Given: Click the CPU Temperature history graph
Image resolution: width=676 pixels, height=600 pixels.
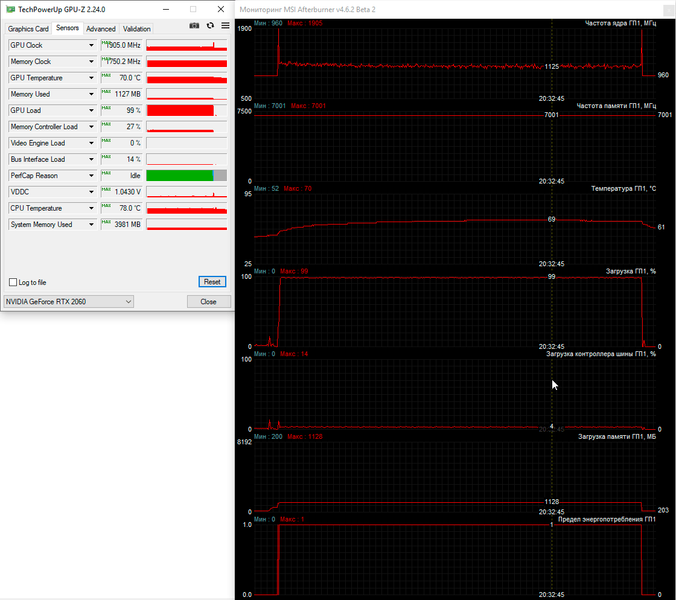Looking at the screenshot, I should point(187,208).
